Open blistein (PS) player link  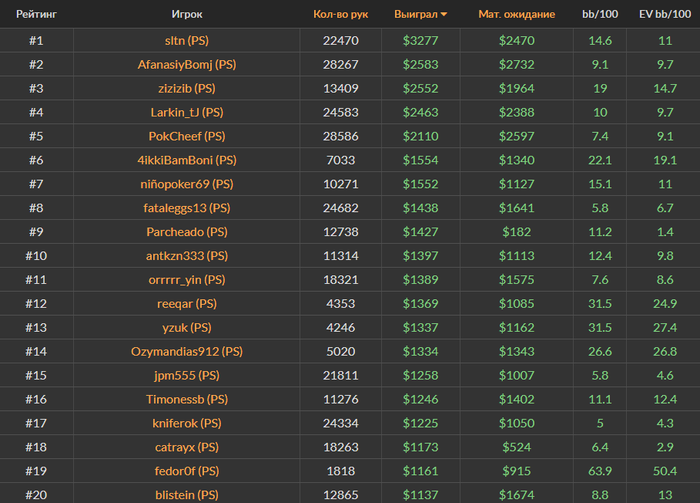[x=187, y=495]
